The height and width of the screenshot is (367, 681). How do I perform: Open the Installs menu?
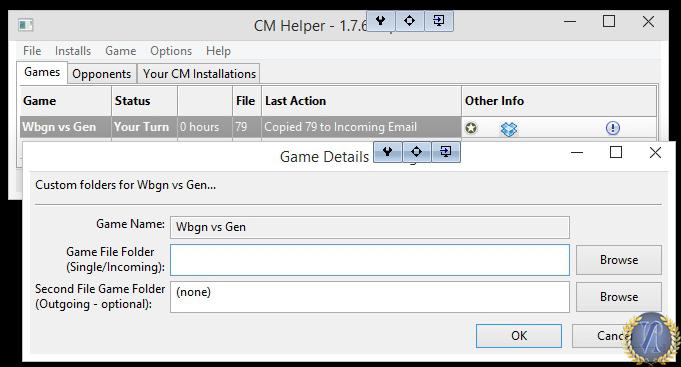click(x=73, y=51)
